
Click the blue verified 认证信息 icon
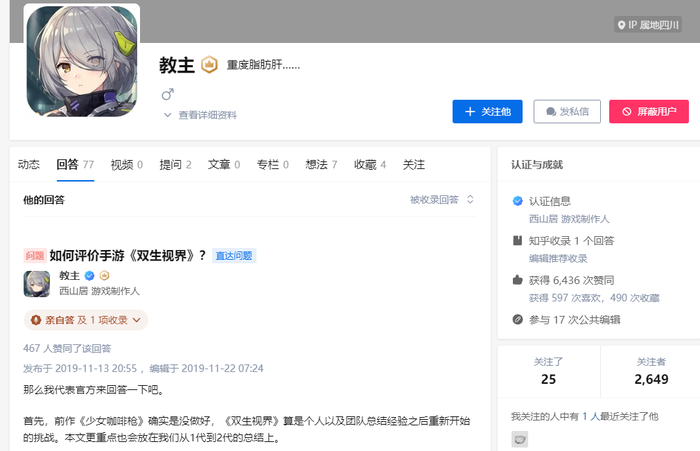coord(517,201)
